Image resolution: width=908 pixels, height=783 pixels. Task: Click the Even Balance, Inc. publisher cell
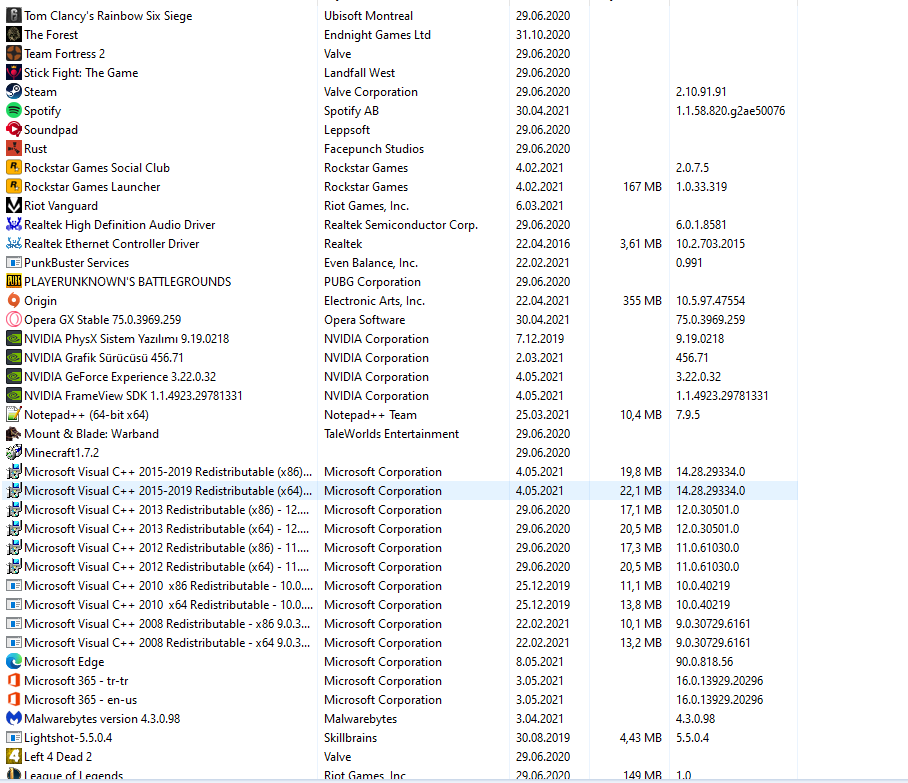(x=371, y=263)
